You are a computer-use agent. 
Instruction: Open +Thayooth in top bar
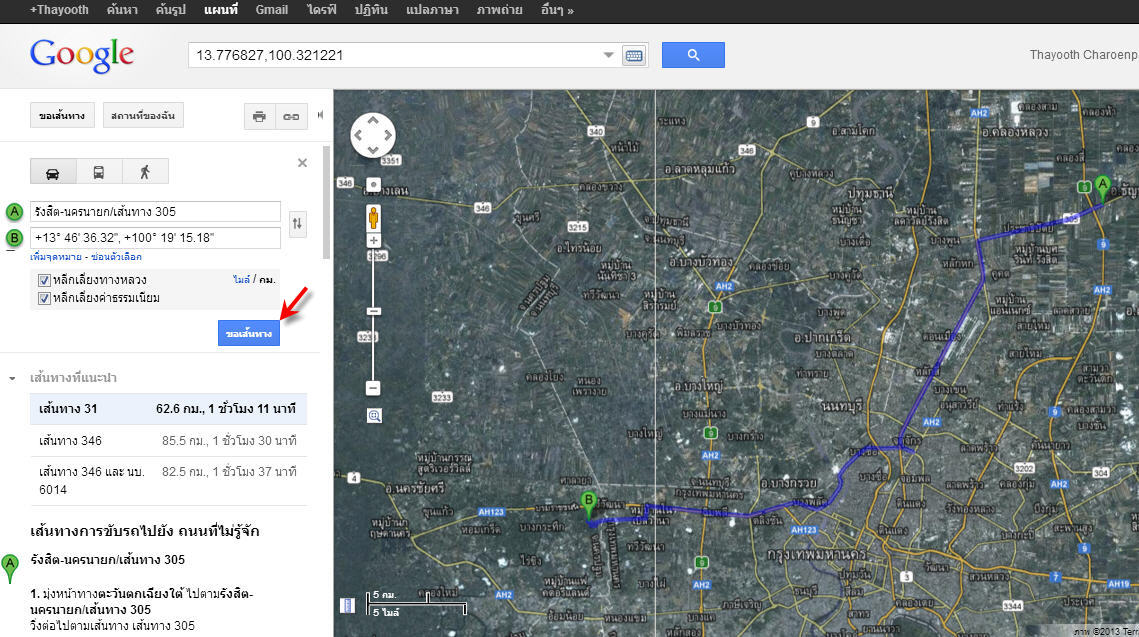coord(59,10)
